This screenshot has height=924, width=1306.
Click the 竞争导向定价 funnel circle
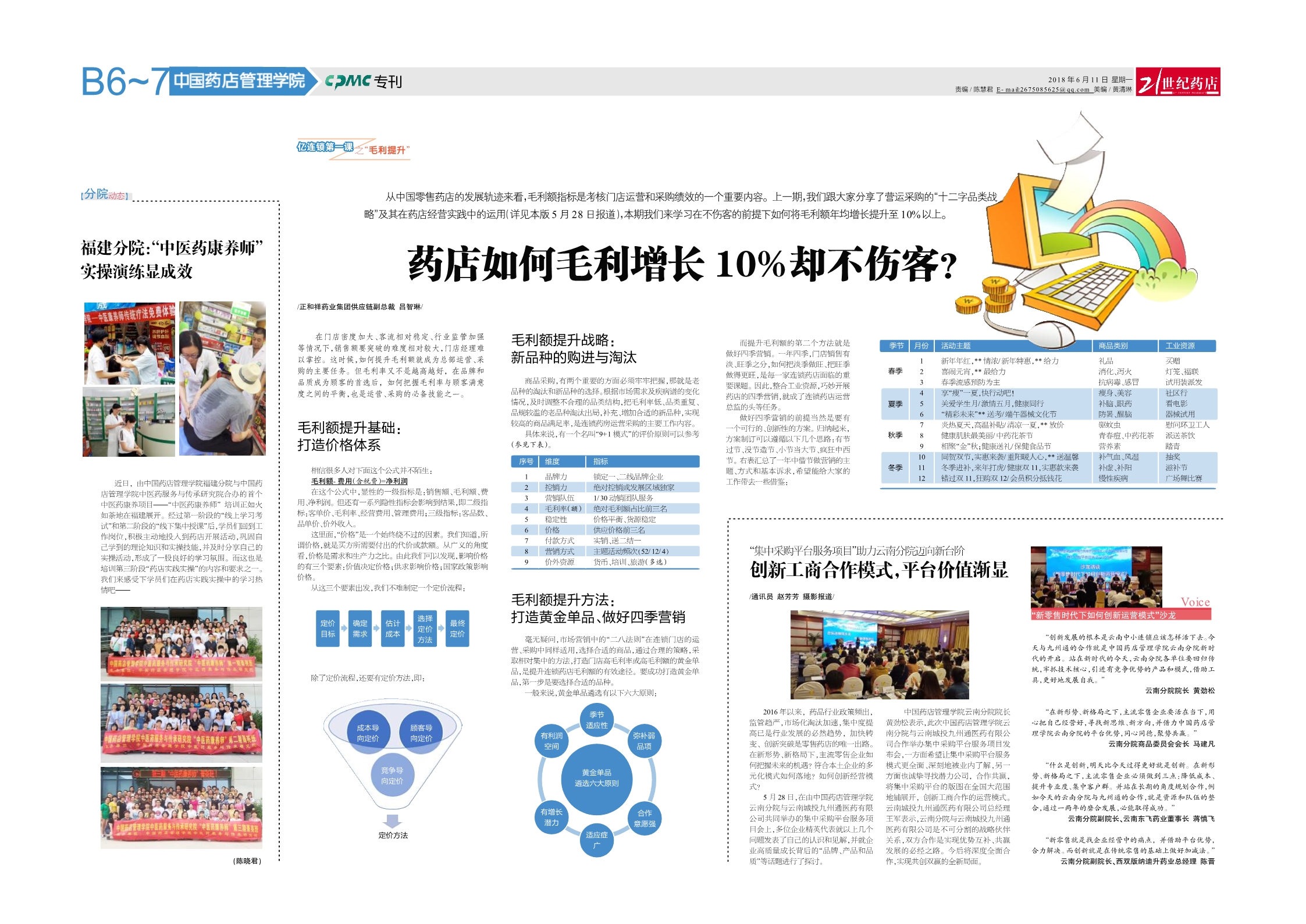coord(392,775)
